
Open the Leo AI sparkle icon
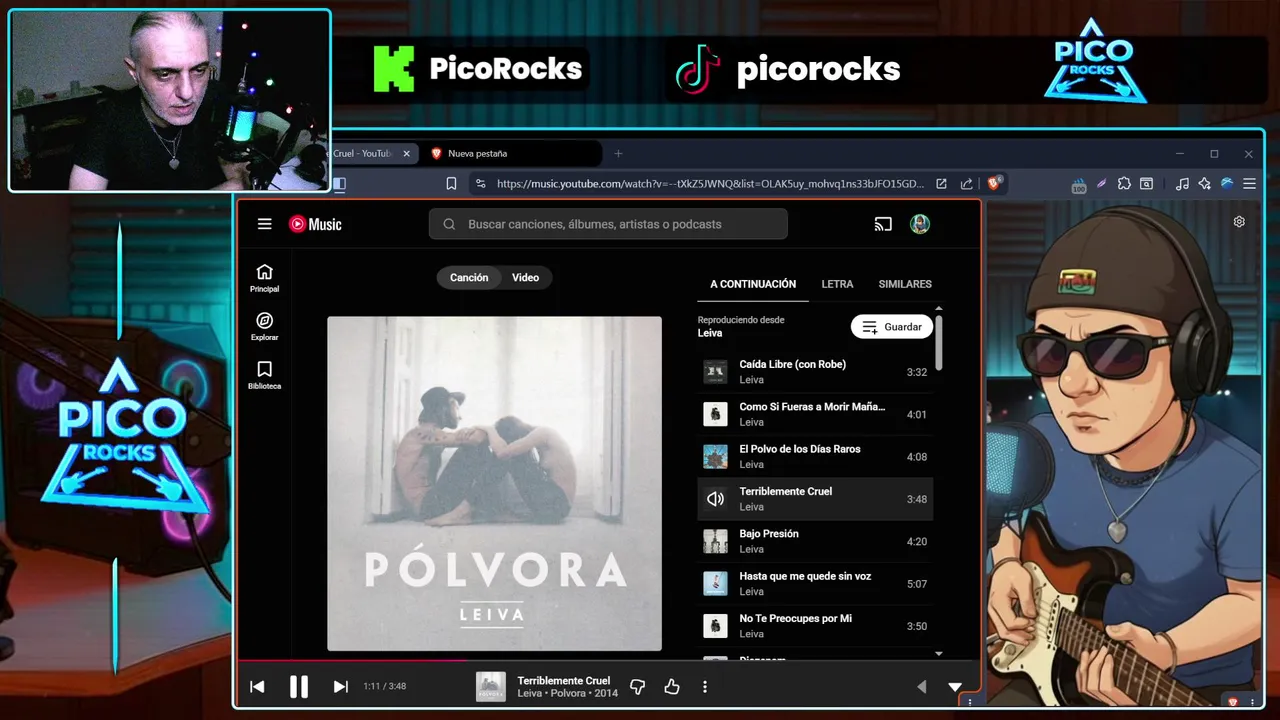point(1204,184)
